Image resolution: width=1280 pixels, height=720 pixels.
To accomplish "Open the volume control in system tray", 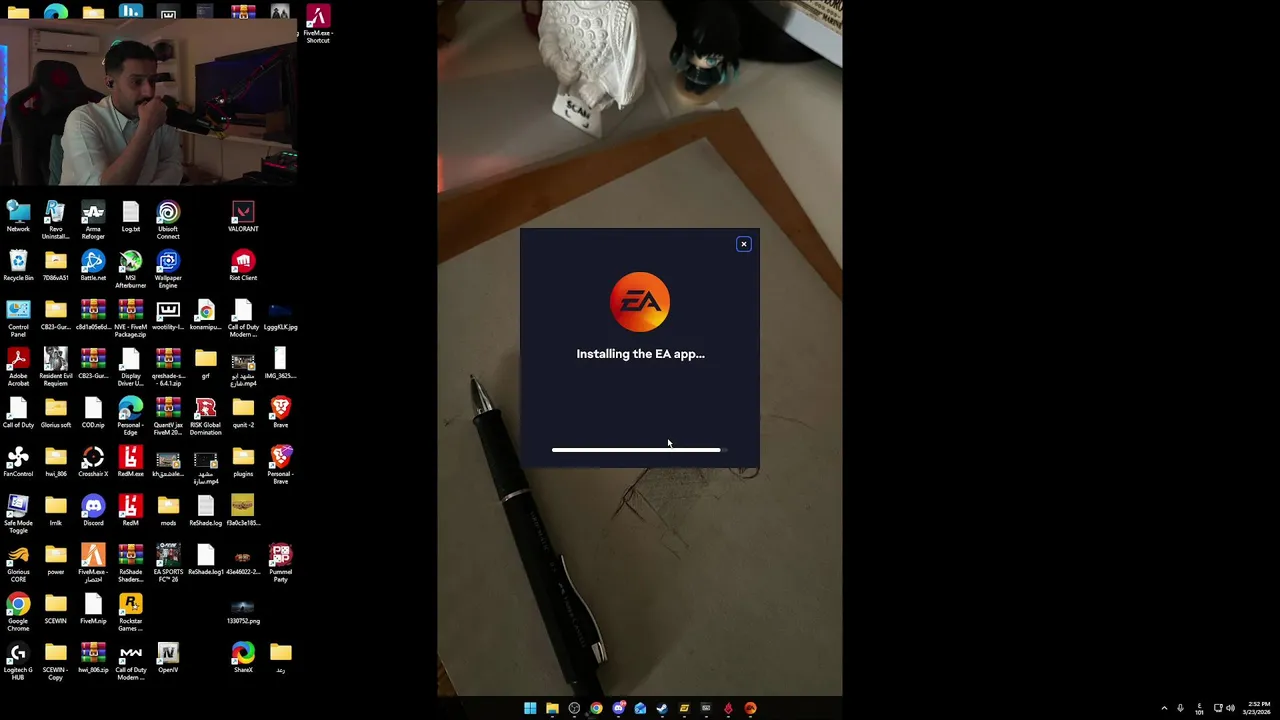I will tap(1230, 708).
